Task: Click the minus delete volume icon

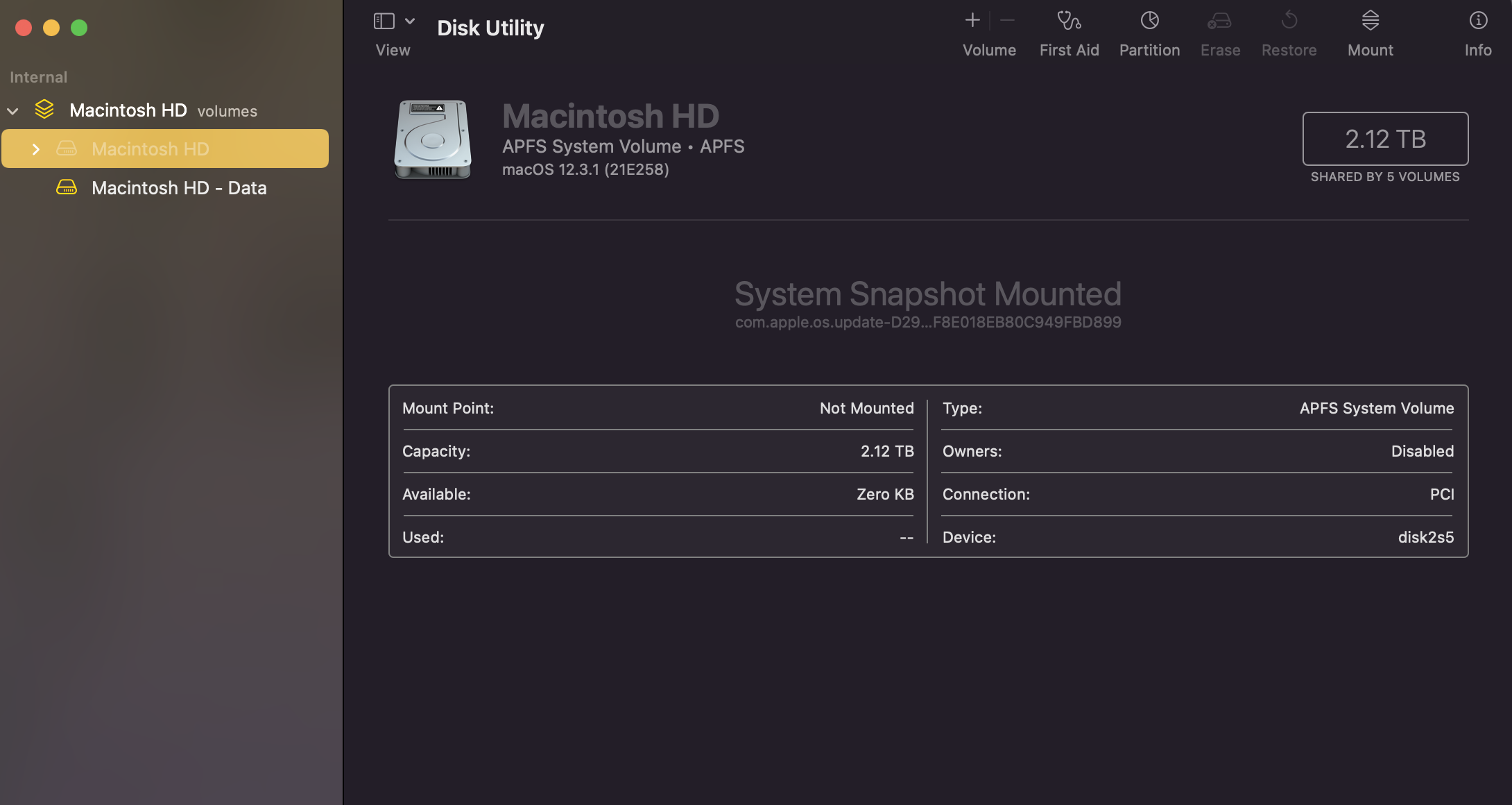Action: coord(1008,21)
